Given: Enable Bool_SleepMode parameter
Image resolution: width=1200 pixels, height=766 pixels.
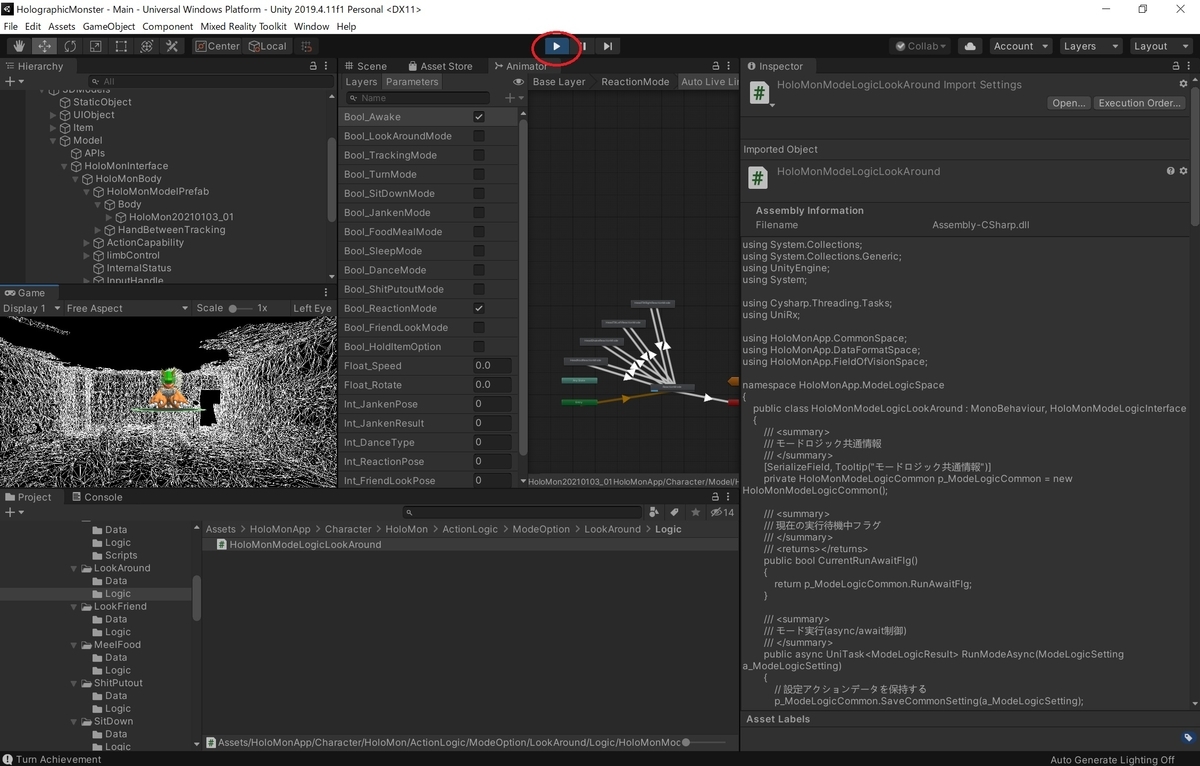Looking at the screenshot, I should coord(479,251).
